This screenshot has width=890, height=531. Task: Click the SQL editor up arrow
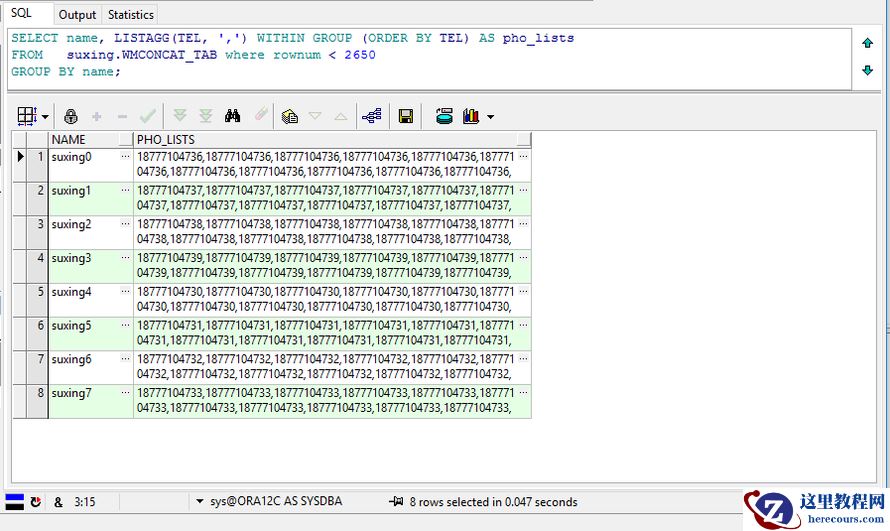click(x=867, y=43)
